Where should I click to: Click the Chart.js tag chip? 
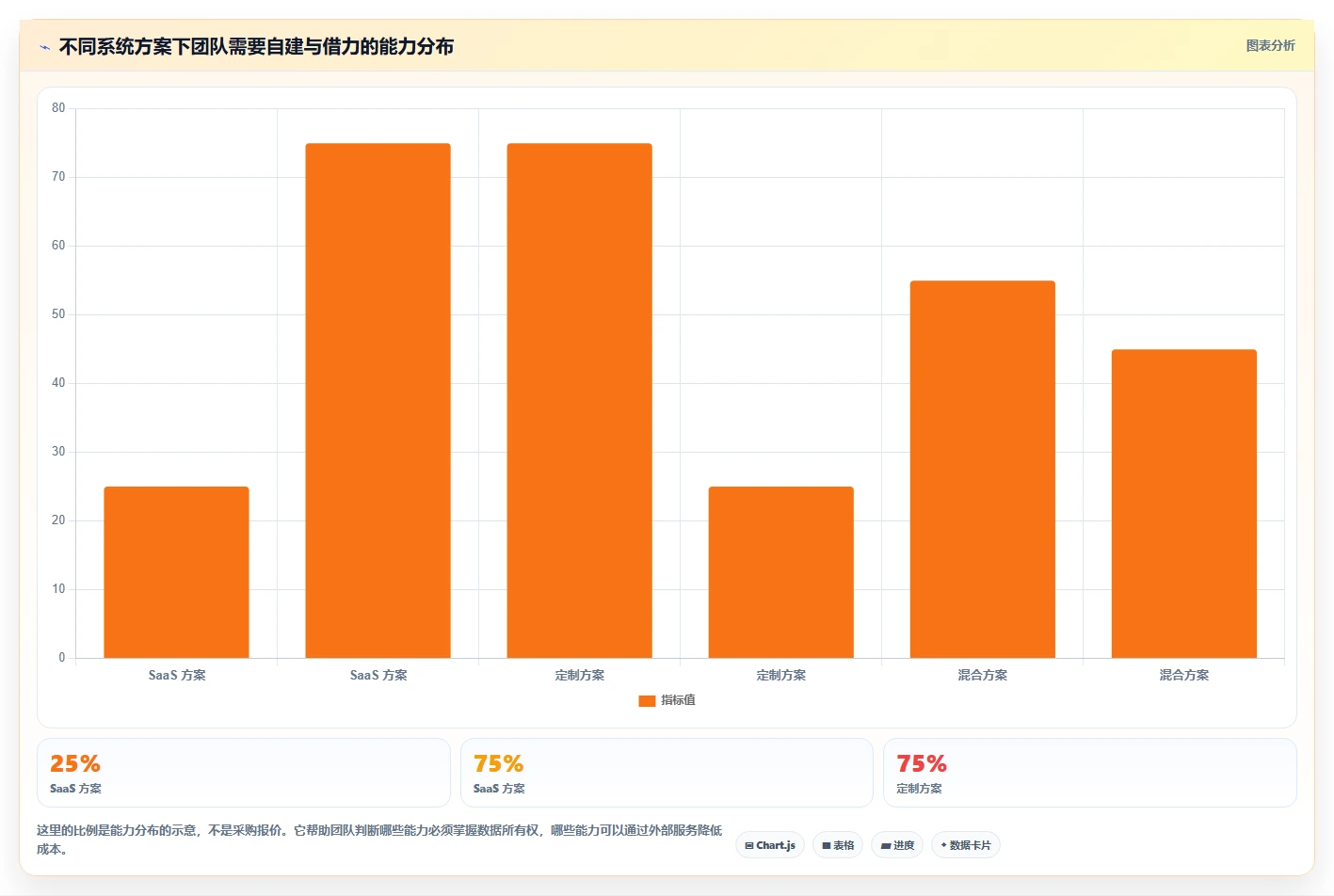770,845
